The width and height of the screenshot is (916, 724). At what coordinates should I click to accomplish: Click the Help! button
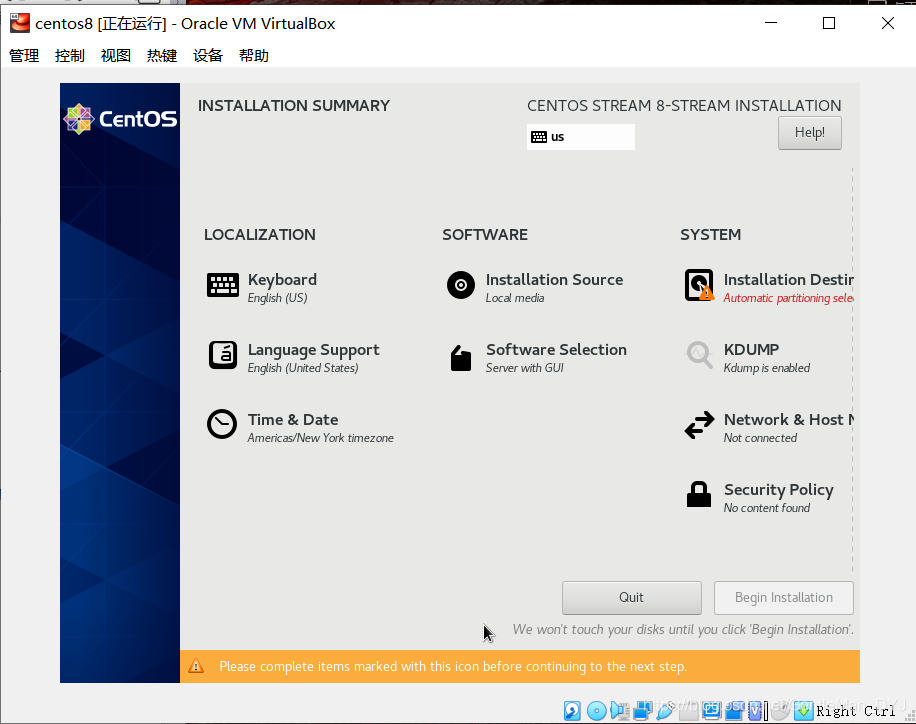point(810,133)
